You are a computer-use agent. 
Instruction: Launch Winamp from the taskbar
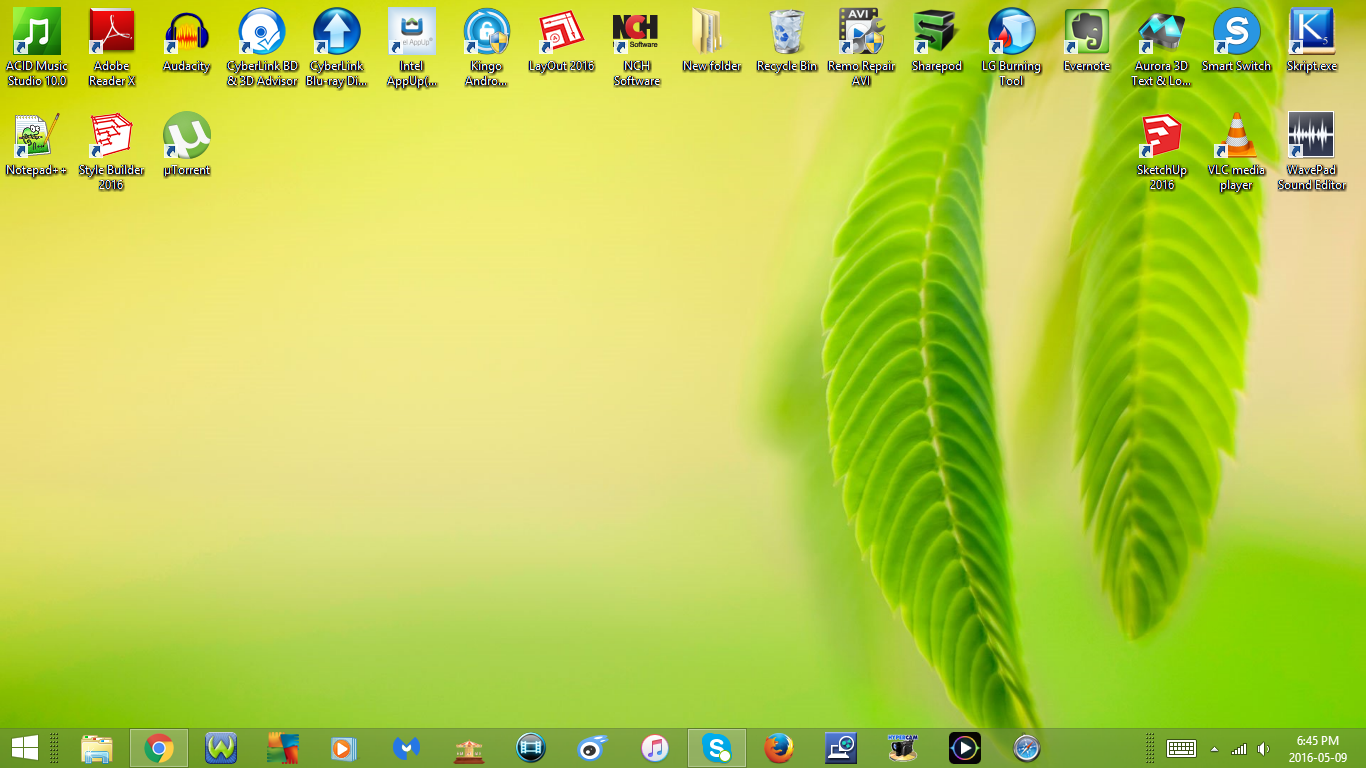(221, 748)
